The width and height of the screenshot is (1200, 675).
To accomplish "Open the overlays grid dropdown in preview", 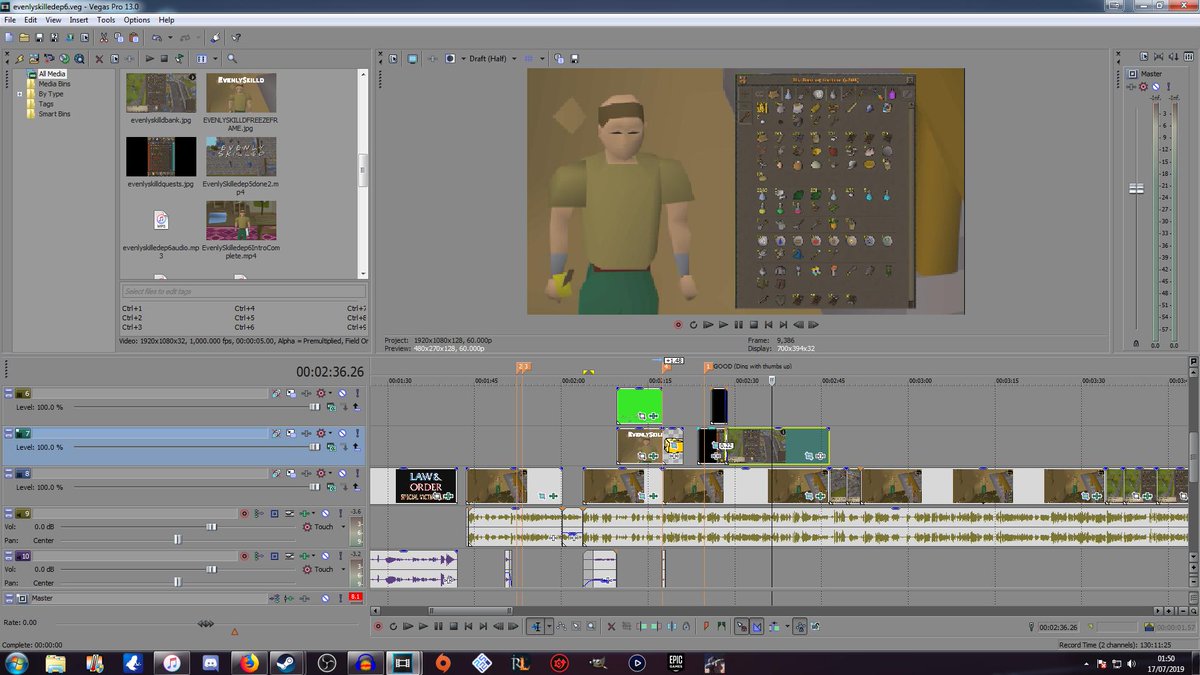I will pyautogui.click(x=542, y=58).
